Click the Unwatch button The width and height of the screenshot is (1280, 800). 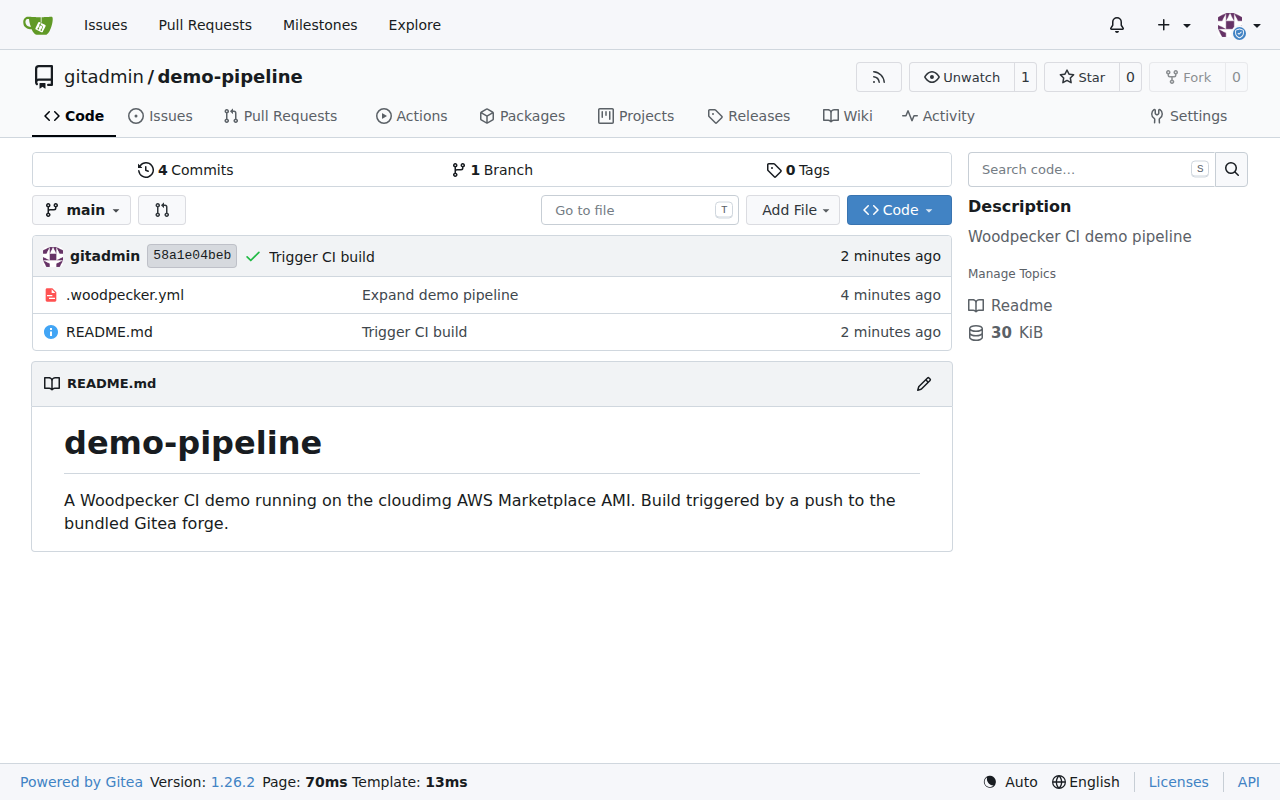click(x=961, y=77)
